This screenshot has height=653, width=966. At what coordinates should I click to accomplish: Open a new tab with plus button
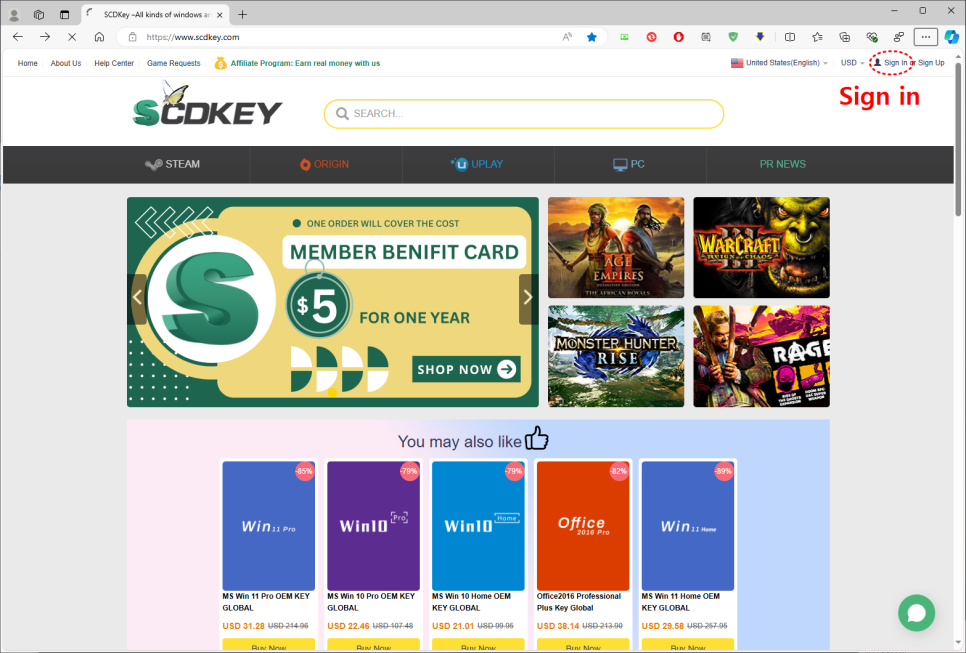[x=243, y=14]
